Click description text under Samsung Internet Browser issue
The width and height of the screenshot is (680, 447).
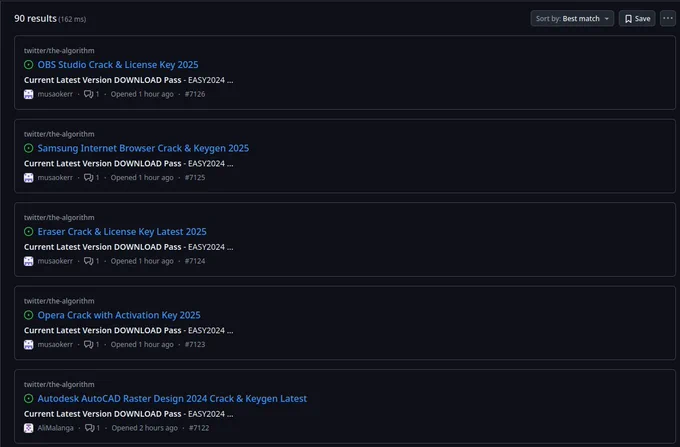(128, 164)
